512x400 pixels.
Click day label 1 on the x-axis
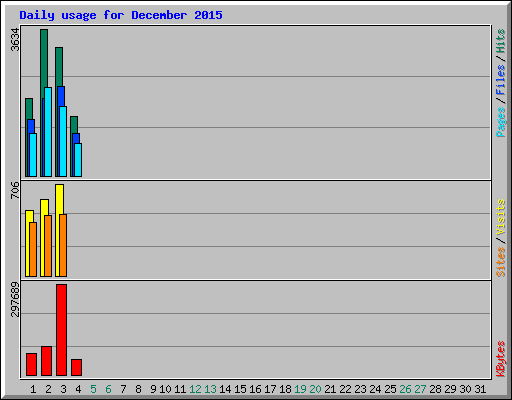click(33, 389)
